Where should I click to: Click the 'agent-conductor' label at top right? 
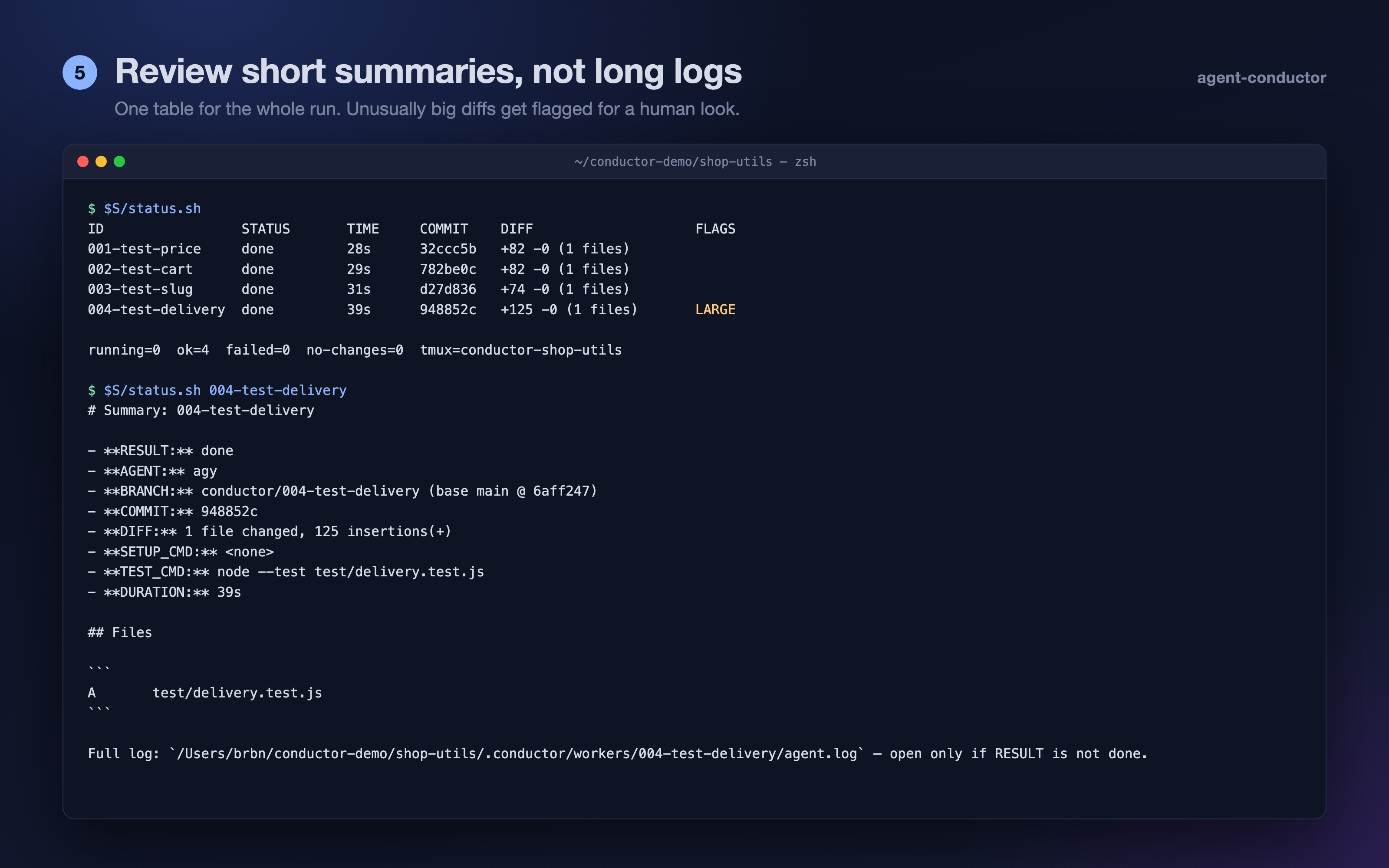(x=1261, y=78)
